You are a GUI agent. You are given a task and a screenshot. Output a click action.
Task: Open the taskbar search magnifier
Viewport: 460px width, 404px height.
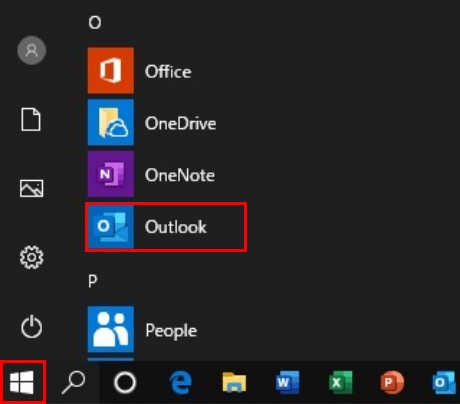(x=73, y=382)
